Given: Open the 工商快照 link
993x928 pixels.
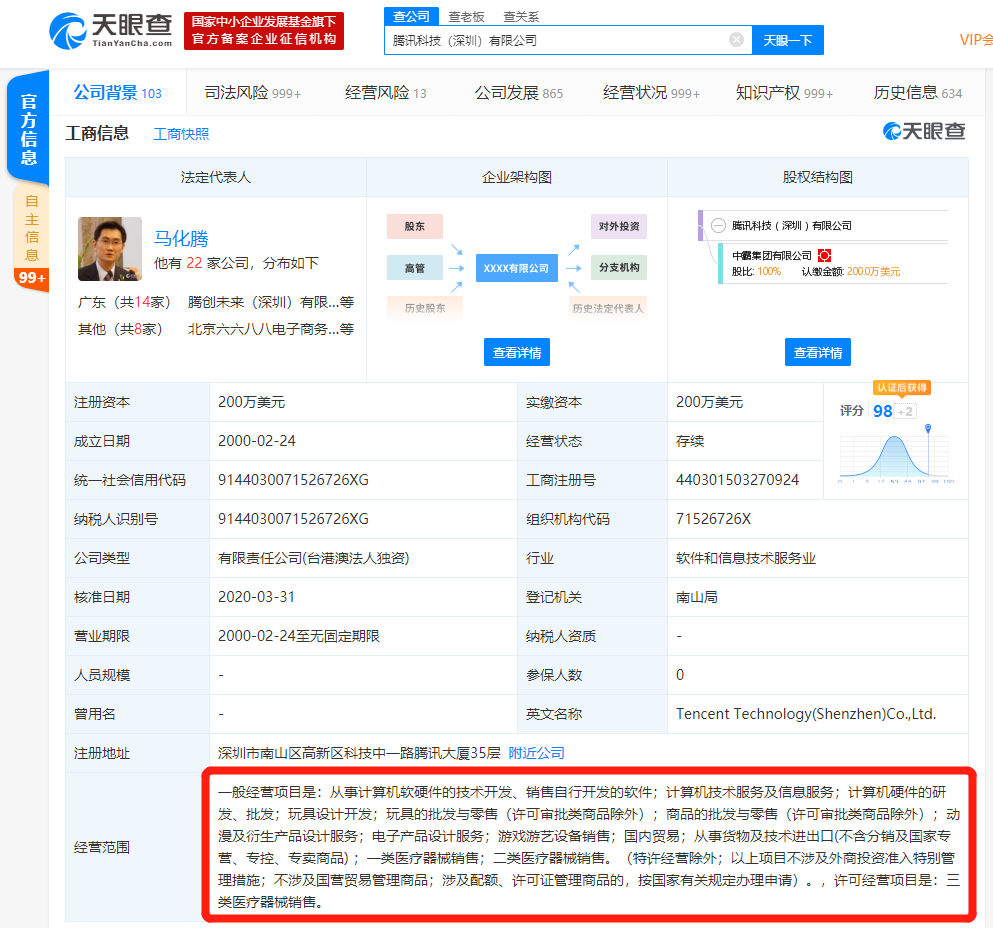Looking at the screenshot, I should 181,134.
